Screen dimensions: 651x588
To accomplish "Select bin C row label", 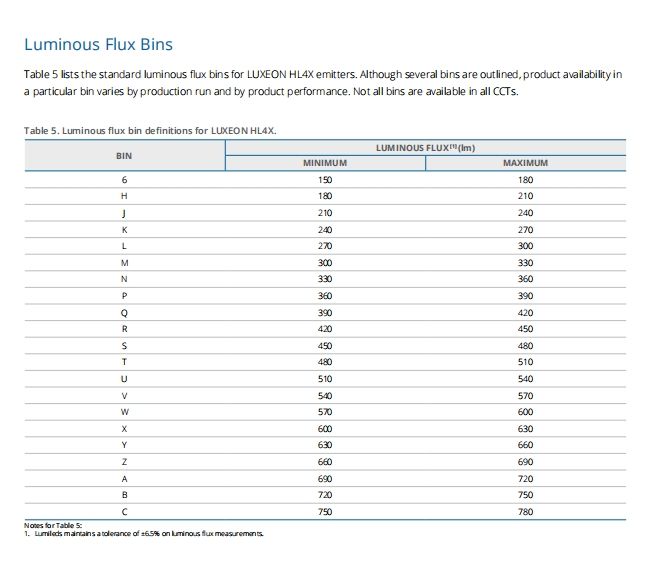I will coord(124,512).
